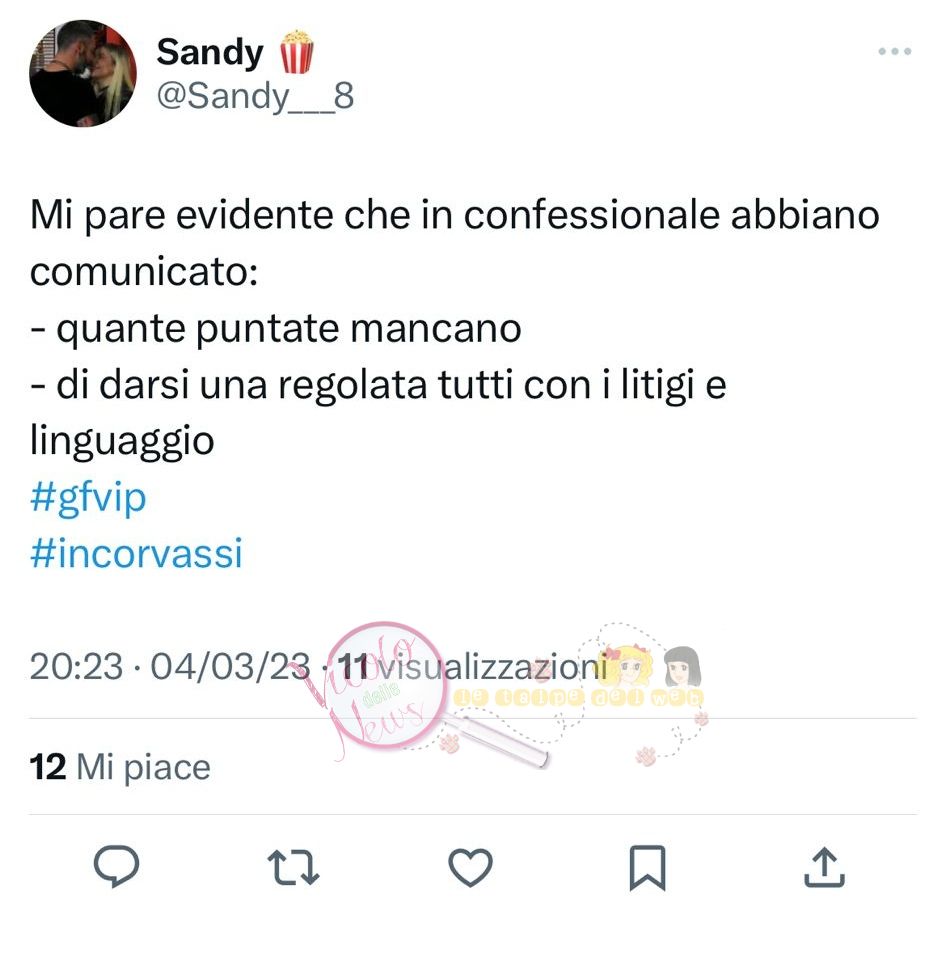Visit the @Sandy___8 handle
The image size is (946, 974).
tap(255, 96)
